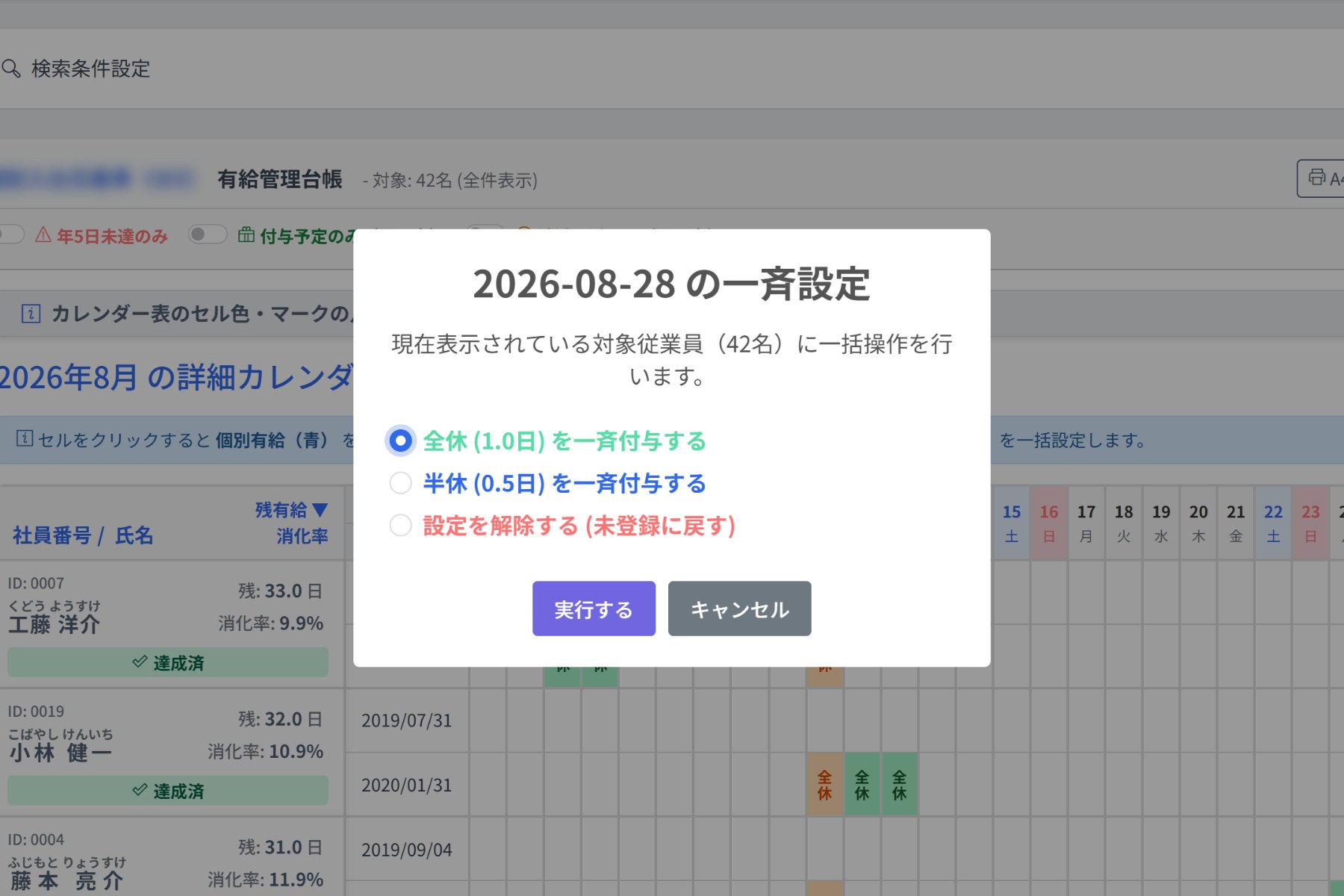Click the 2019/07/31 date cell

[x=407, y=721]
